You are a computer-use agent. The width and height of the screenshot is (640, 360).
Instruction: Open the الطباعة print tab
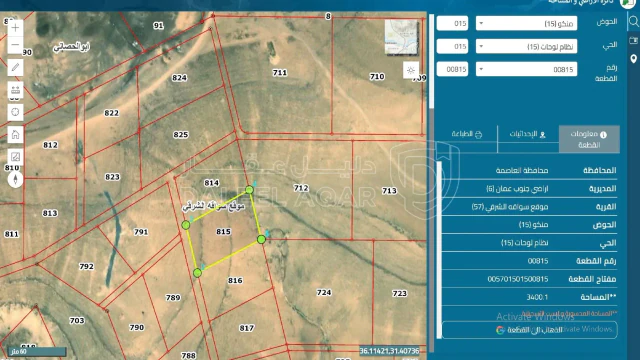(x=467, y=134)
